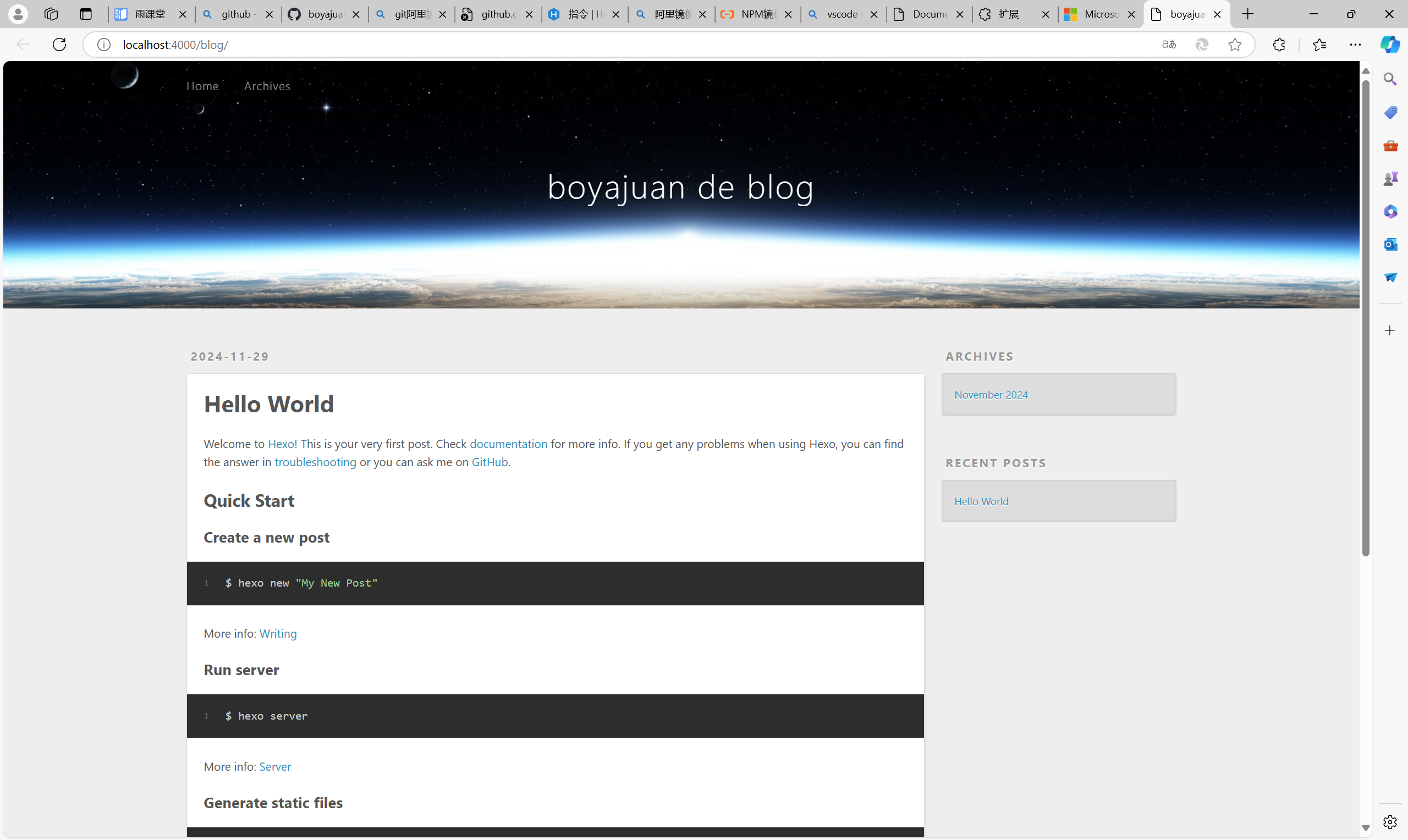Open the November 2024 archive link
Image resolution: width=1408 pixels, height=840 pixels.
(991, 395)
